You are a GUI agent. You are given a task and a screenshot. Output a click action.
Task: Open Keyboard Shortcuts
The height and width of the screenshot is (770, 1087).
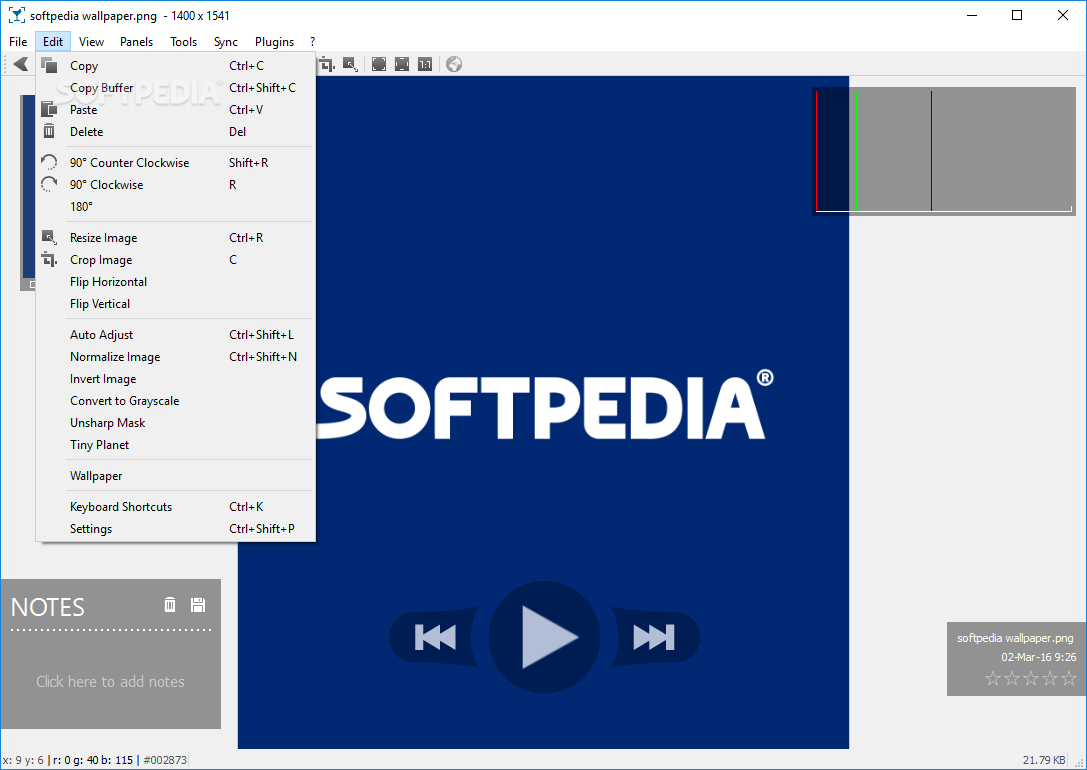point(176,507)
